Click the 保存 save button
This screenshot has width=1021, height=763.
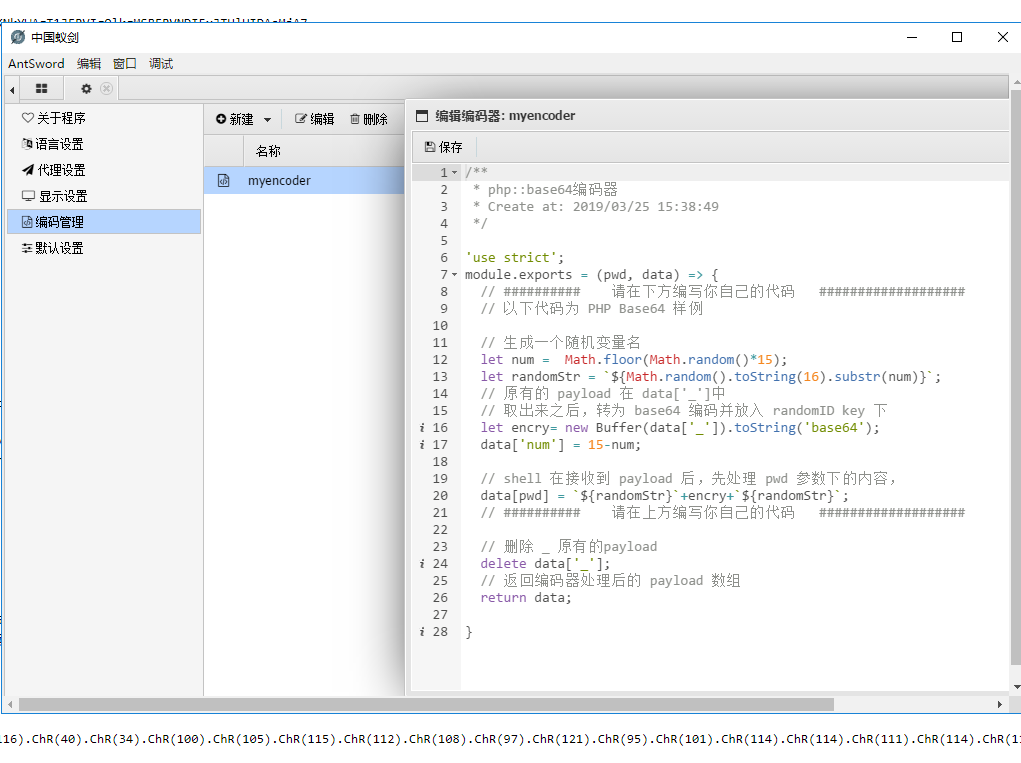click(x=443, y=147)
